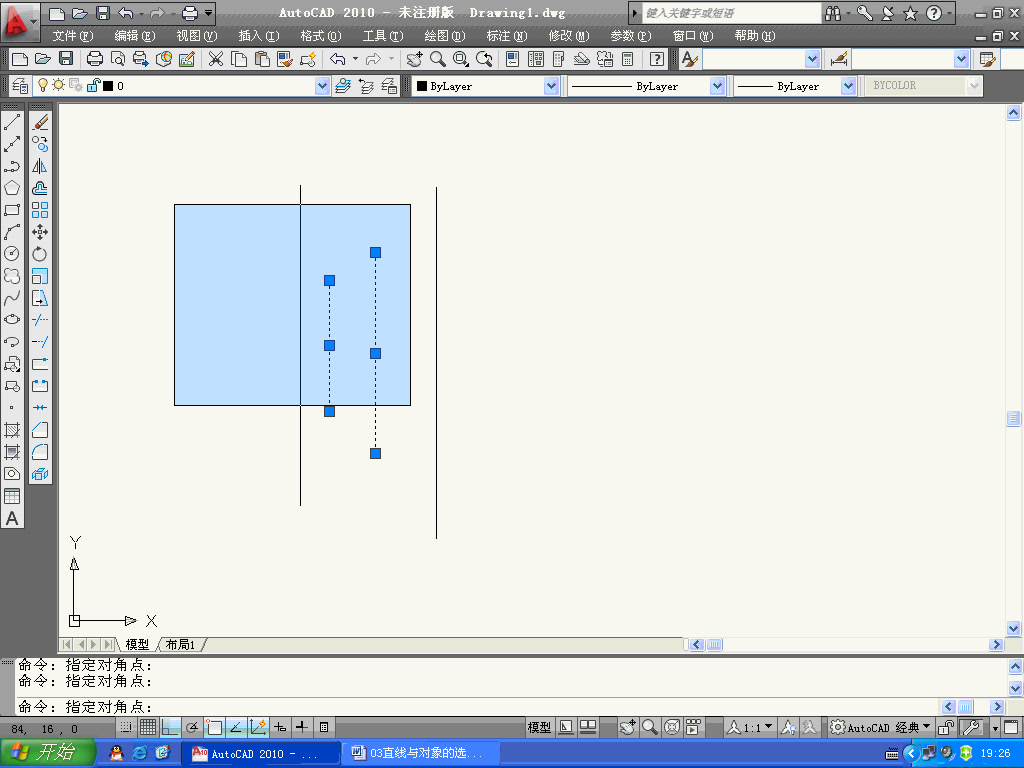The height and width of the screenshot is (768, 1024).
Task: Switch to the 布局1 tab
Action: click(x=182, y=645)
